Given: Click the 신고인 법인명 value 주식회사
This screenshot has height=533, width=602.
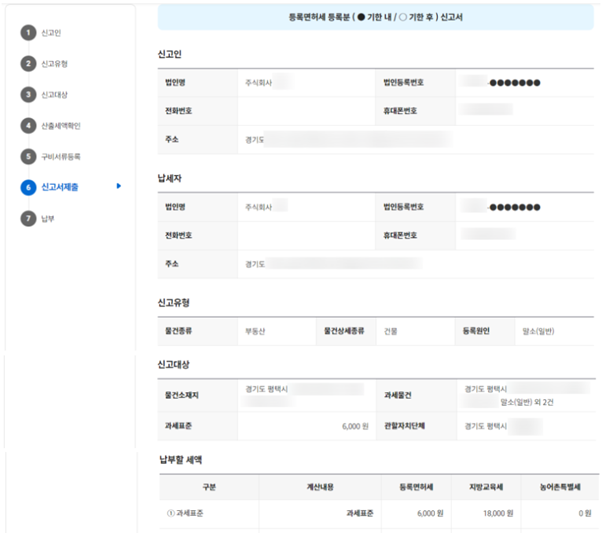Looking at the screenshot, I should [x=258, y=82].
